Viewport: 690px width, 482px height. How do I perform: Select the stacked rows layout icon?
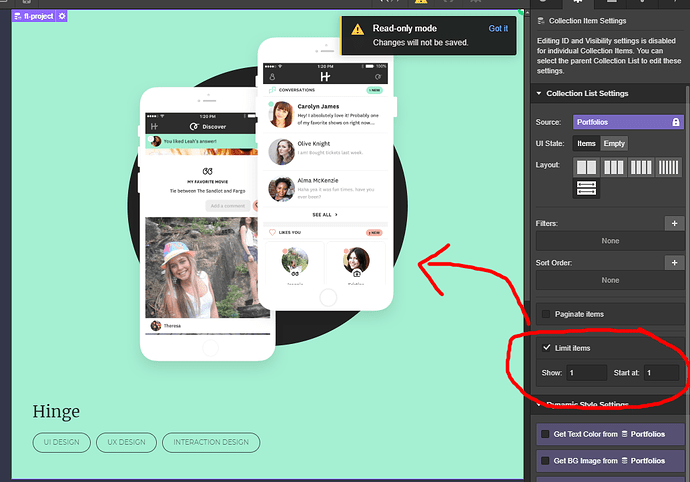point(586,188)
